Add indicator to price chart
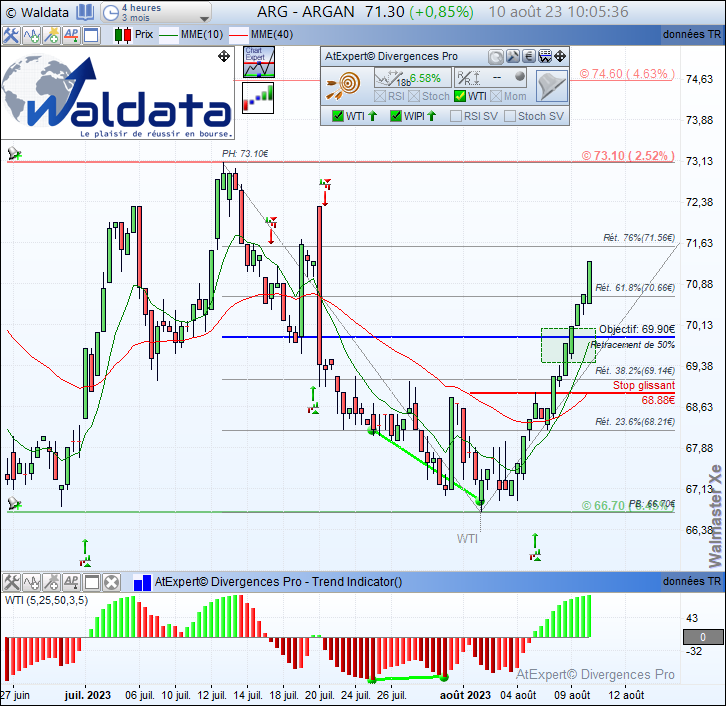This screenshot has height=706, width=726. (31, 35)
